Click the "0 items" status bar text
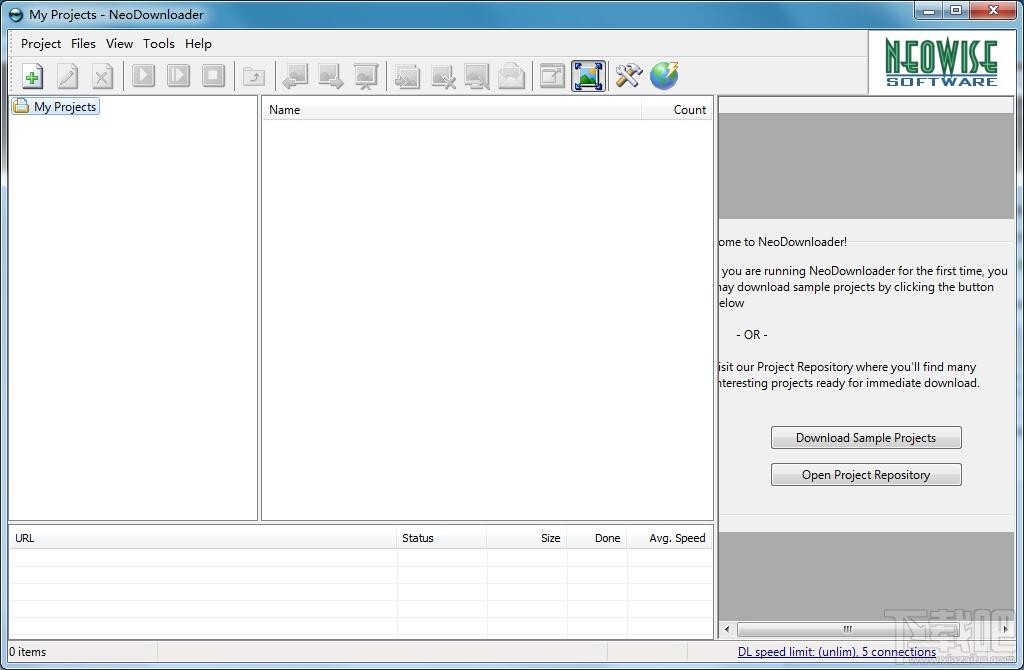This screenshot has width=1024, height=670. 27,652
